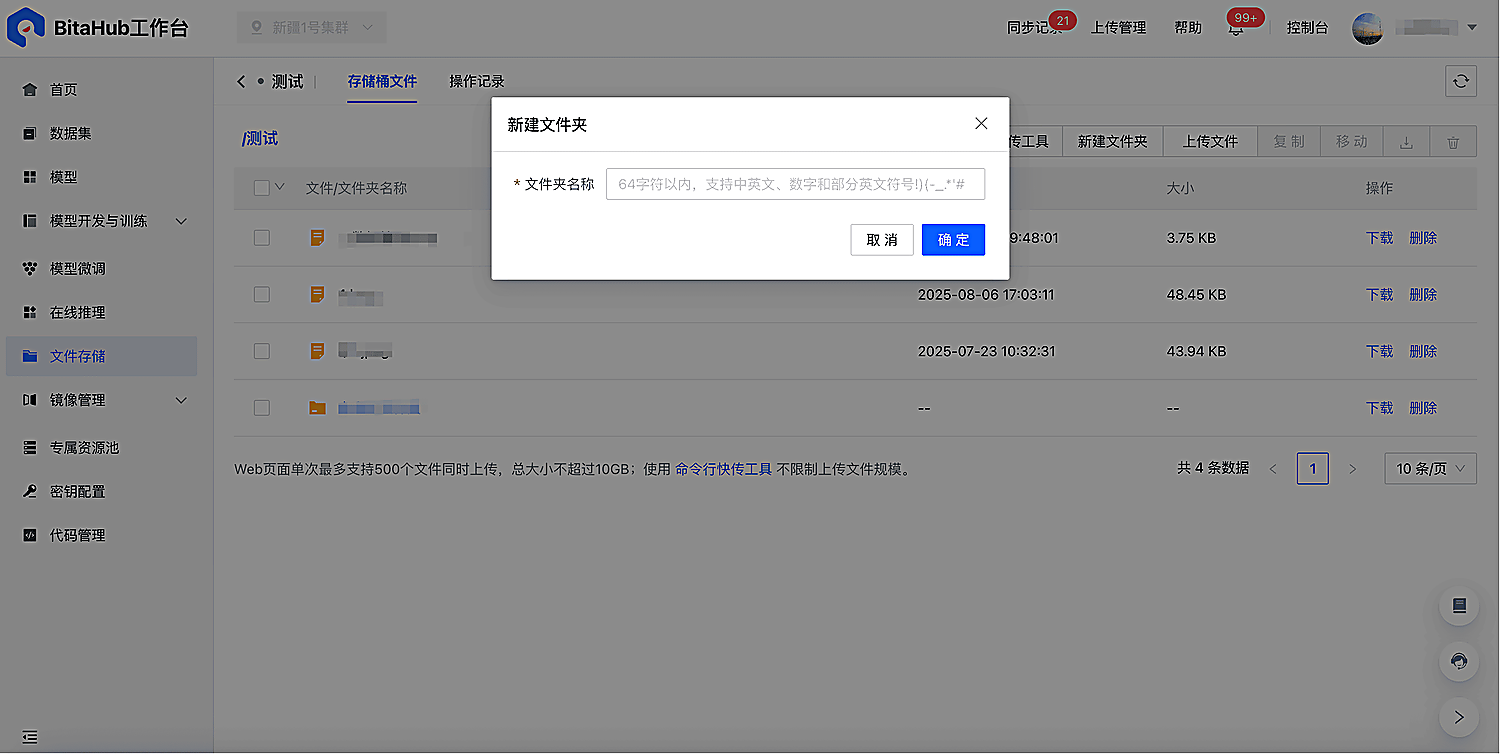The image size is (1500, 754).
Task: Open 数据集 from the sidebar
Action: pyautogui.click(x=70, y=133)
